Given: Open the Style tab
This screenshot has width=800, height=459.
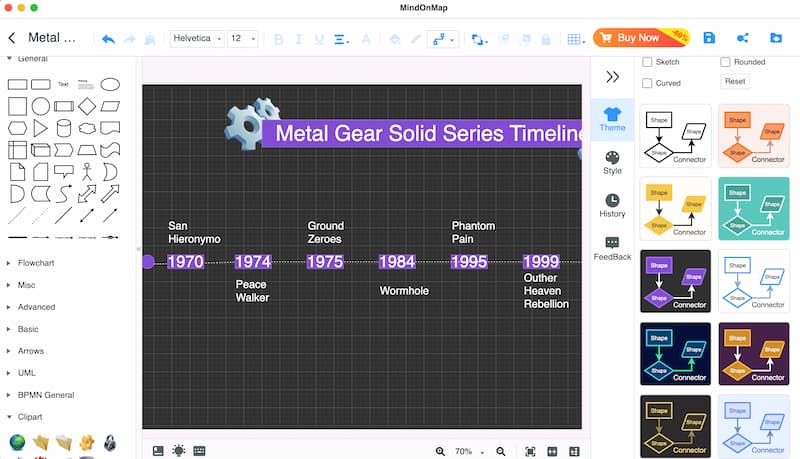Looking at the screenshot, I should tap(612, 163).
